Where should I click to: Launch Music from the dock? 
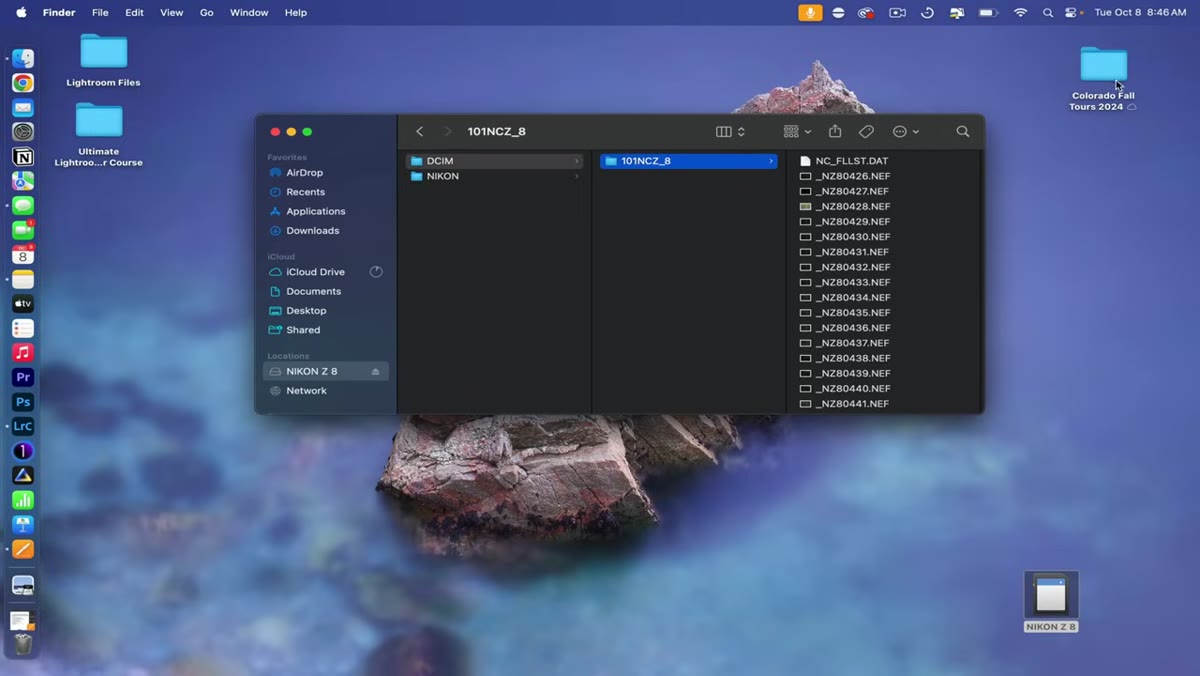coord(23,353)
